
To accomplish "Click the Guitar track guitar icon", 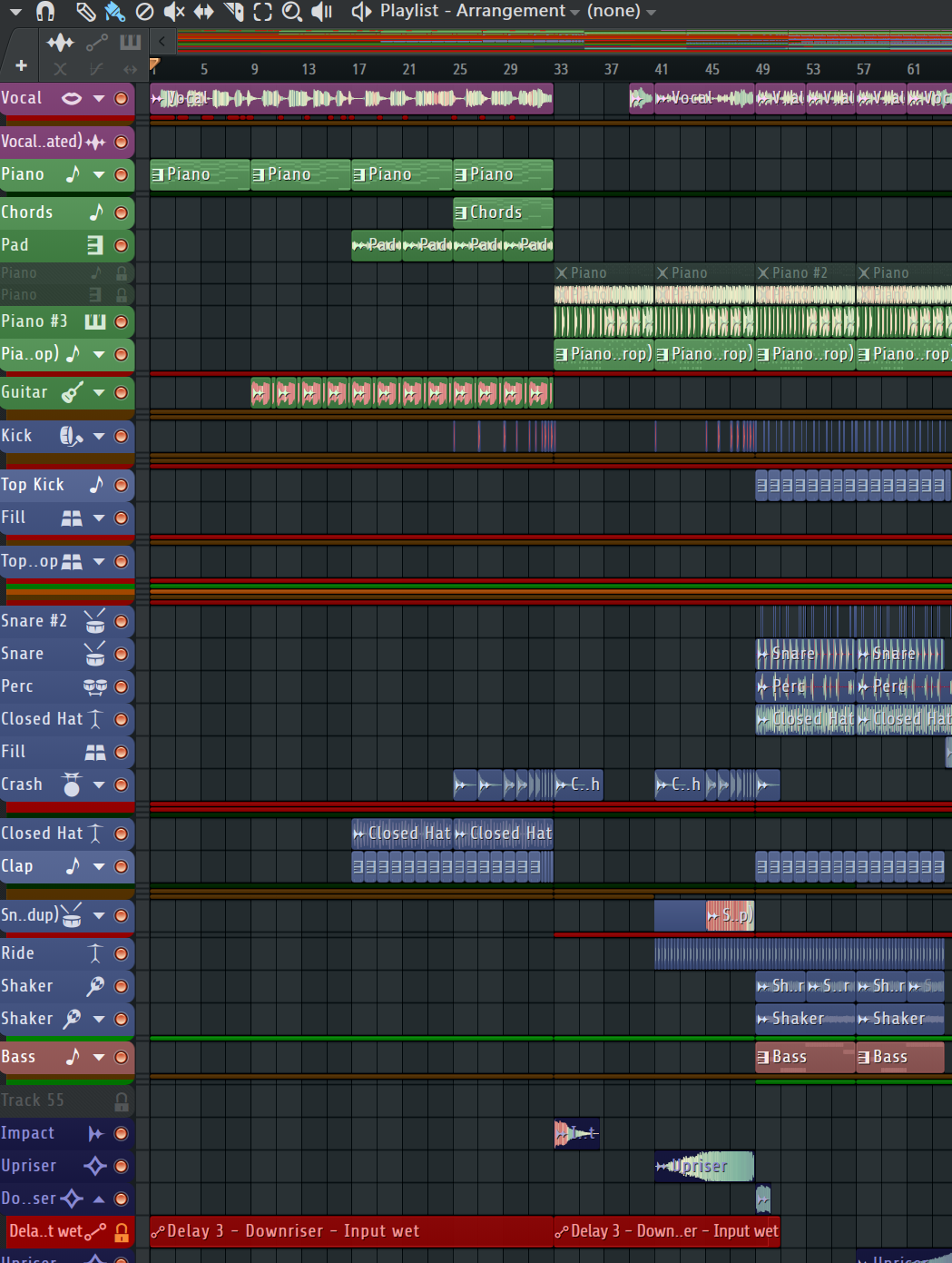I will click(x=72, y=392).
